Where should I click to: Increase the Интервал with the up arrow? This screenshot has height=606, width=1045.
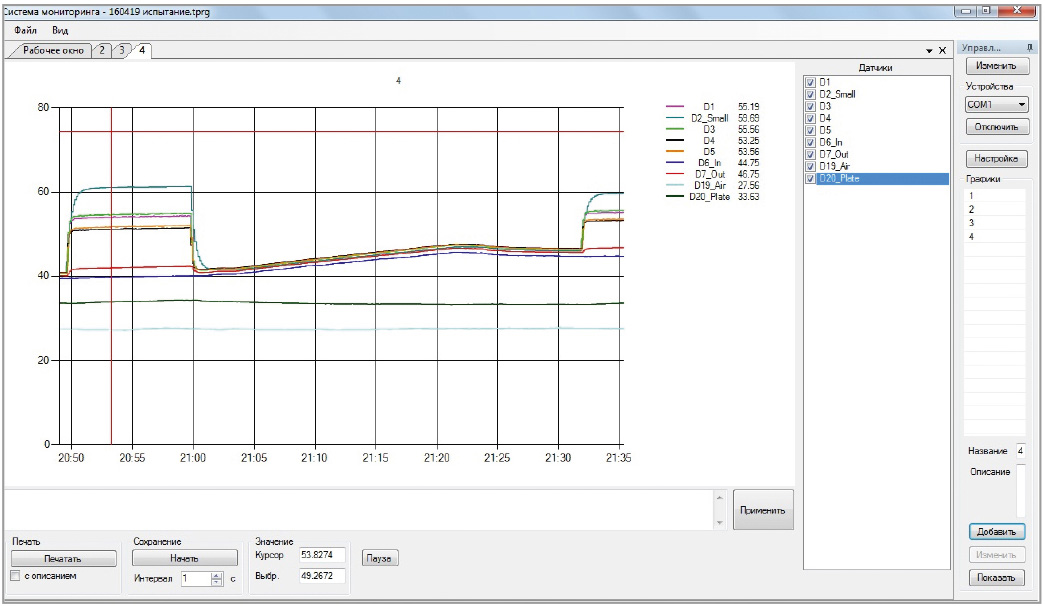click(x=217, y=575)
